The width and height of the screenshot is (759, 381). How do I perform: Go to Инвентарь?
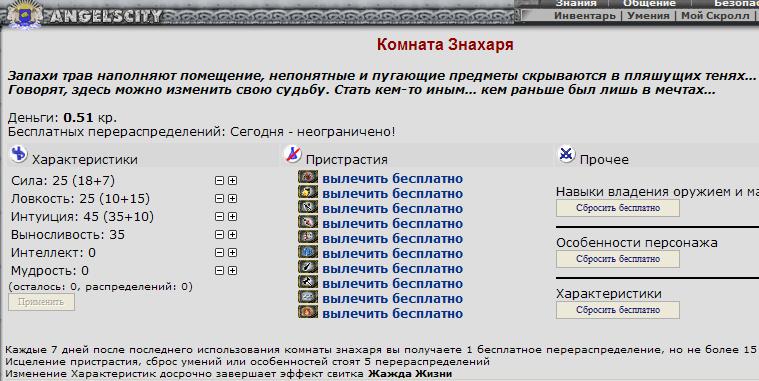(584, 15)
